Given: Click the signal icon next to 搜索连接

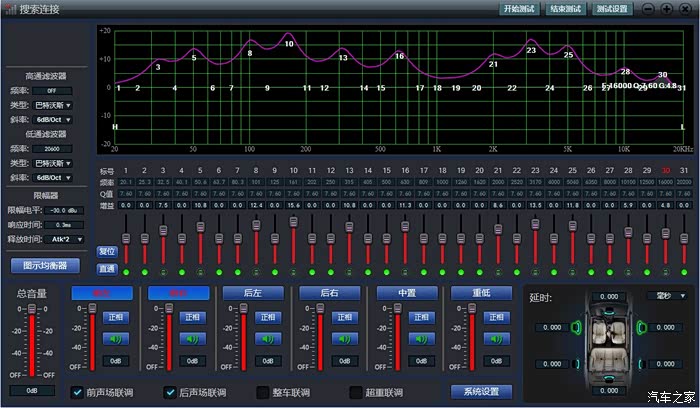Looking at the screenshot, I should pos(10,9).
